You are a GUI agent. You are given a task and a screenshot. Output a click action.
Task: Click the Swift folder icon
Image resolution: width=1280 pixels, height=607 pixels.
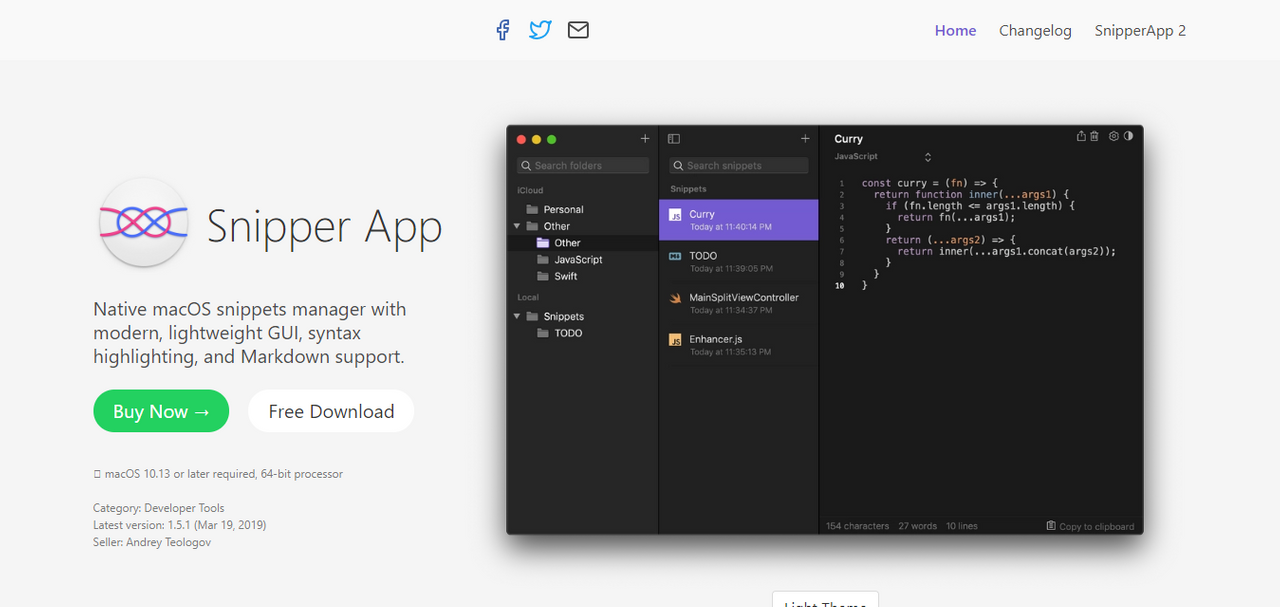click(543, 276)
